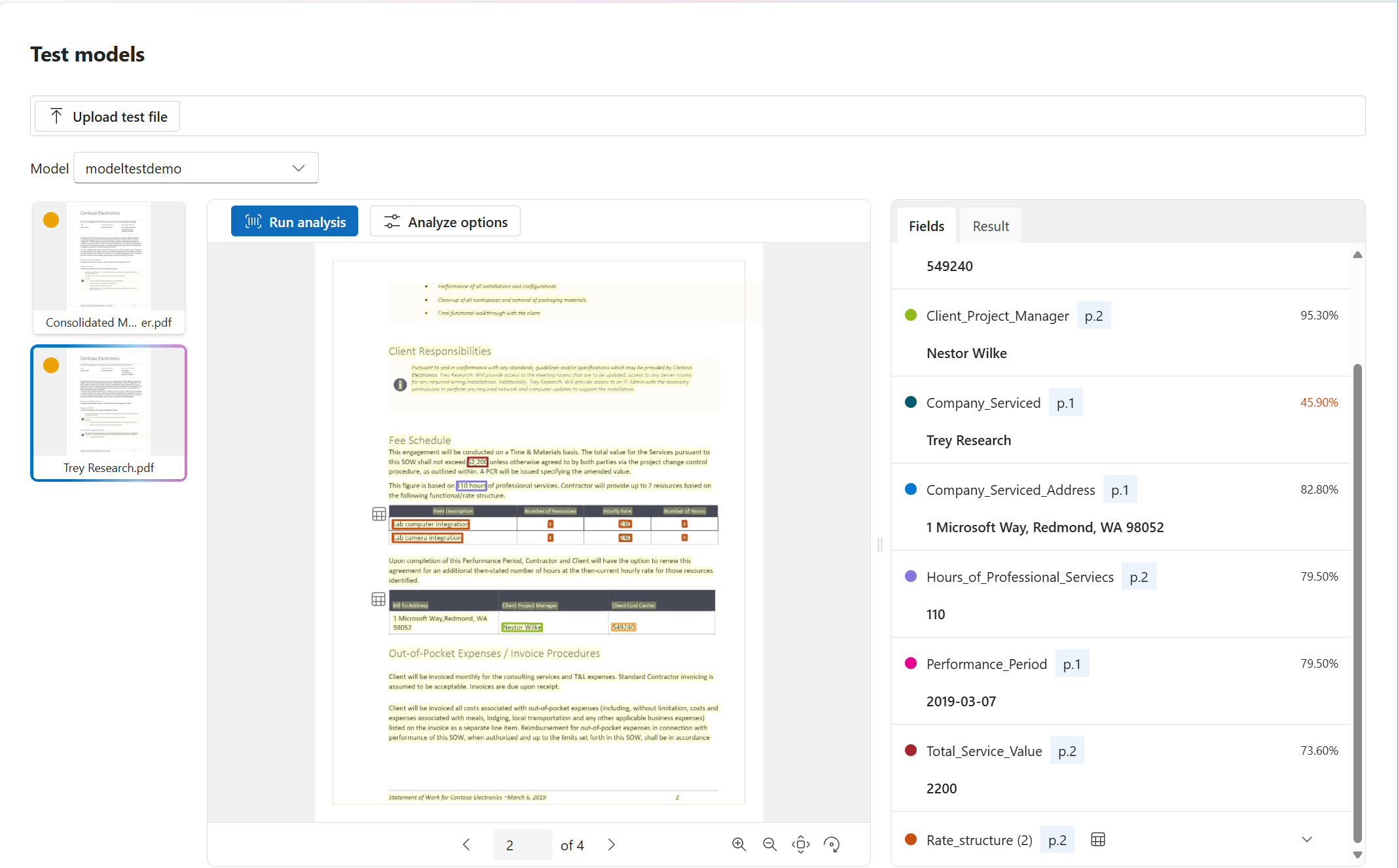
Task: Open Analyze options panel
Action: [447, 222]
